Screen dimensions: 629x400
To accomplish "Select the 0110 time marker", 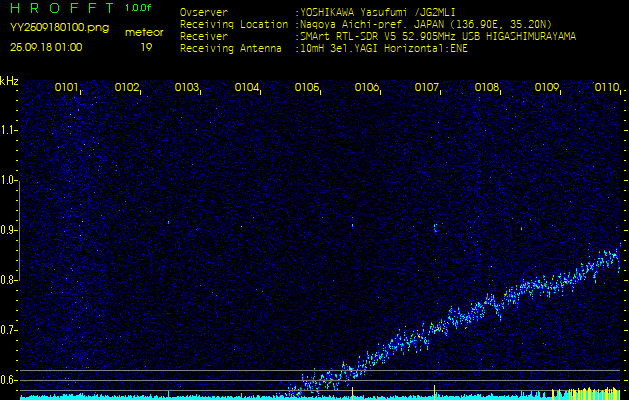I will tap(606, 88).
